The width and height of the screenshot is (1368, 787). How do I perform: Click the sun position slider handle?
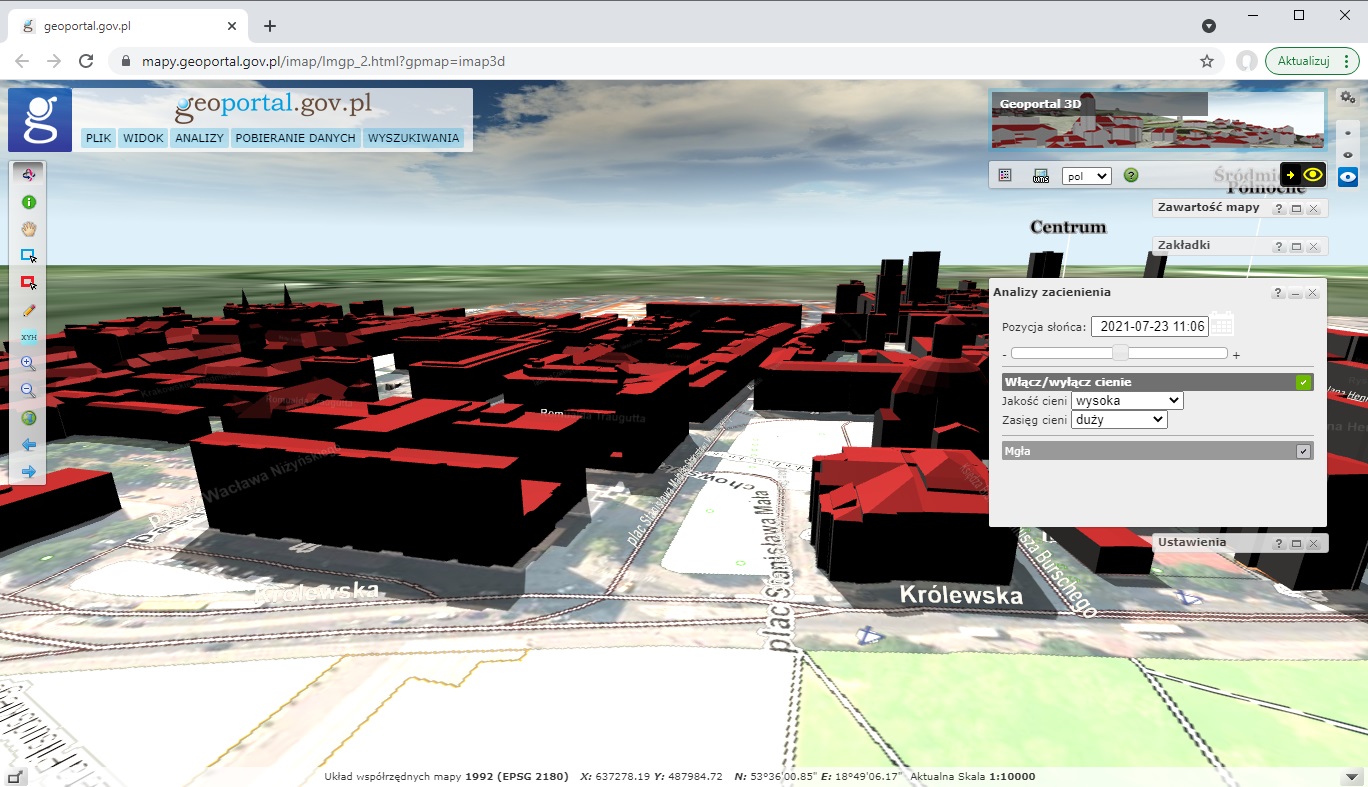pyautogui.click(x=1121, y=353)
